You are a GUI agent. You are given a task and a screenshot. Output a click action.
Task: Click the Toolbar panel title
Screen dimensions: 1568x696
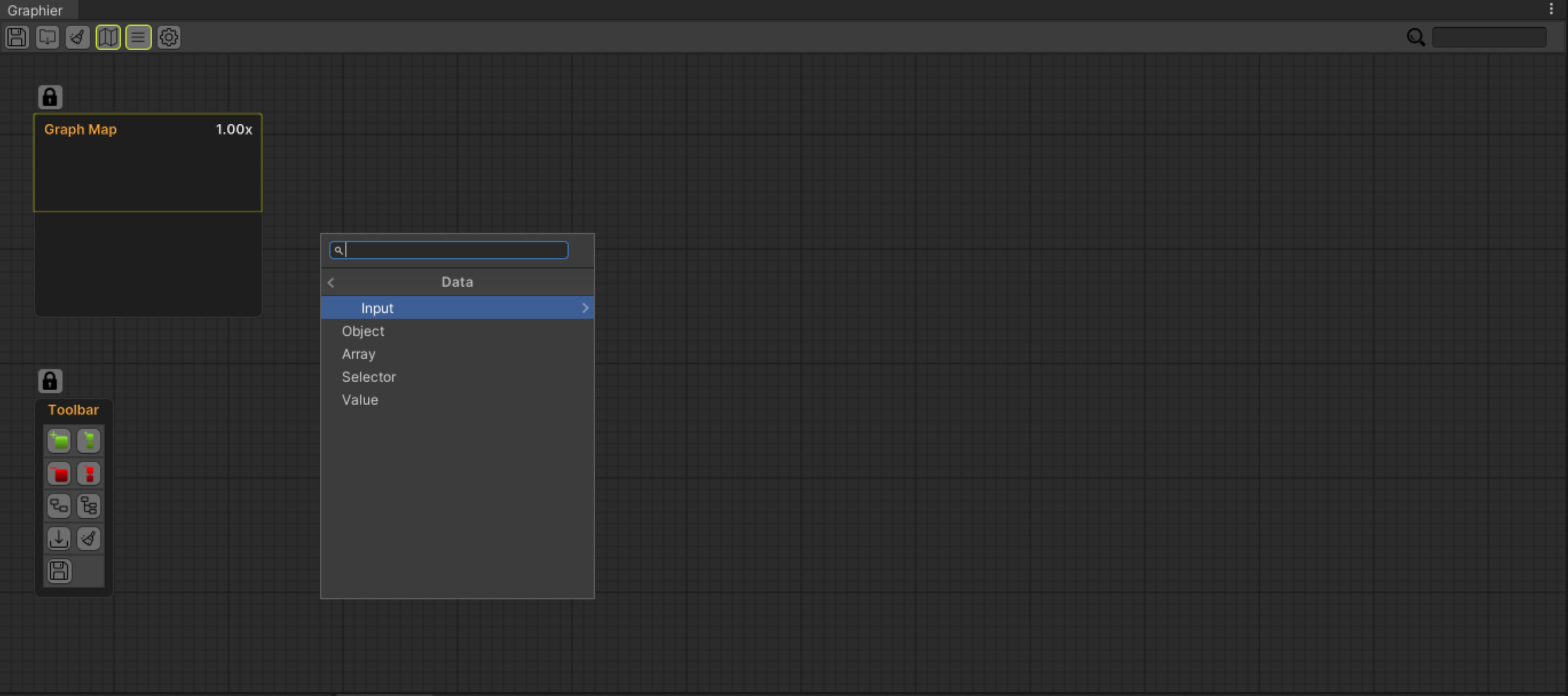74,410
